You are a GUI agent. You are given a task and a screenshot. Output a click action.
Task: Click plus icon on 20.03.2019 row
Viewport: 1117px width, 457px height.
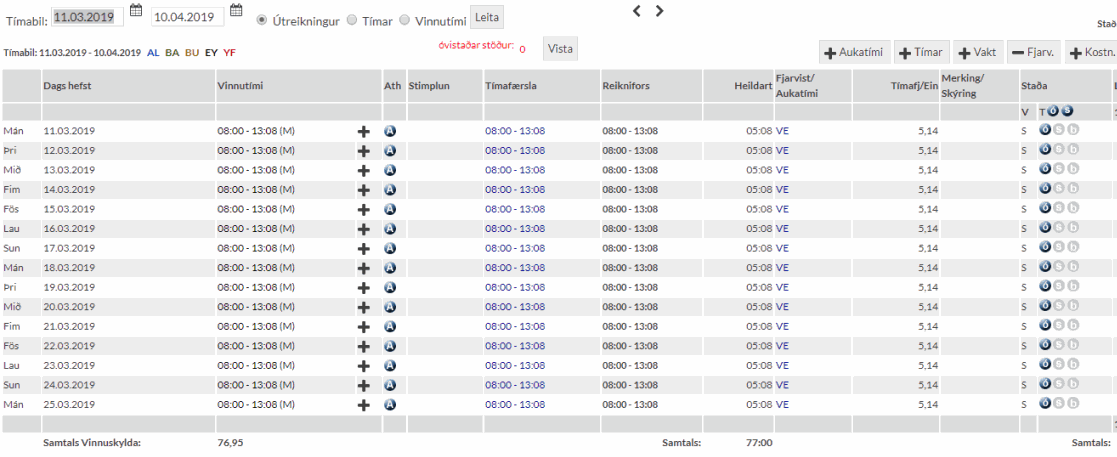point(364,308)
